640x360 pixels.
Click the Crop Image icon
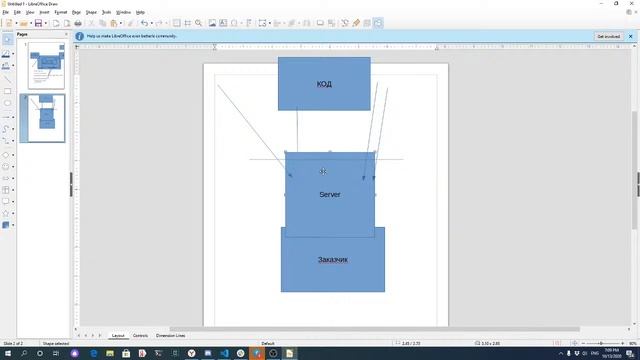tap(331, 23)
